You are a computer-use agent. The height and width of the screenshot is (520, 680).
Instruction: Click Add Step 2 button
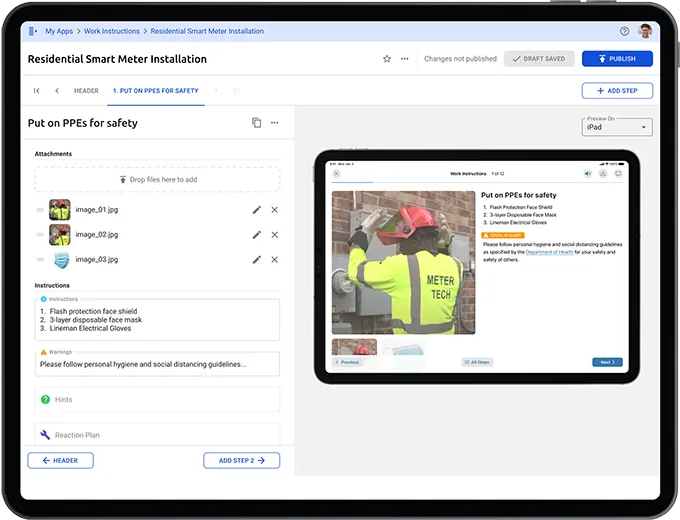[x=242, y=461]
